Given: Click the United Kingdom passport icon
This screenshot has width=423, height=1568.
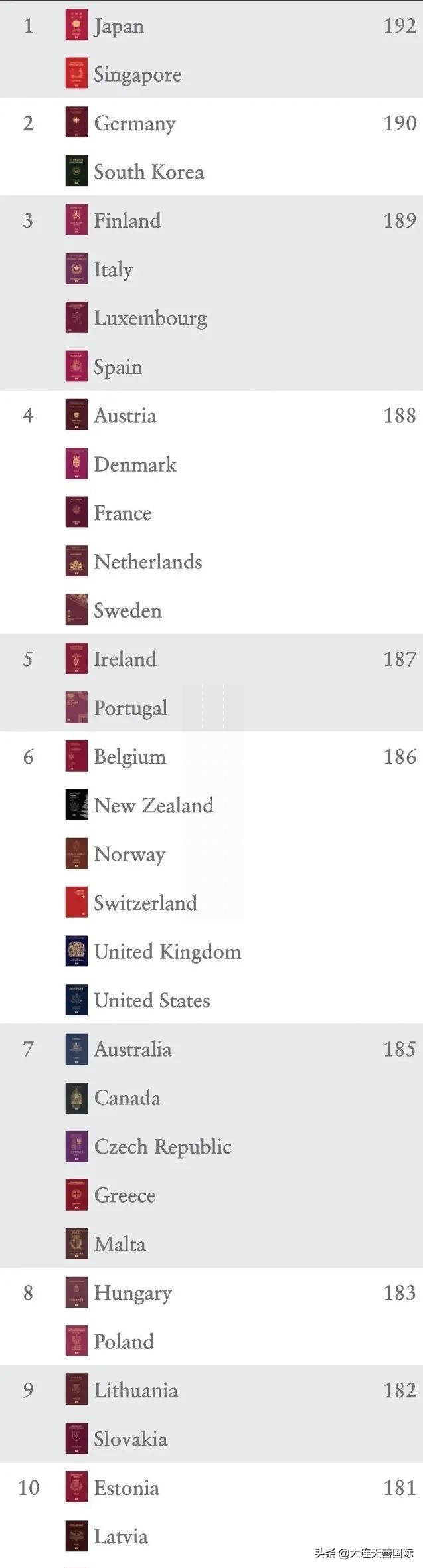Looking at the screenshot, I should pos(76,951).
